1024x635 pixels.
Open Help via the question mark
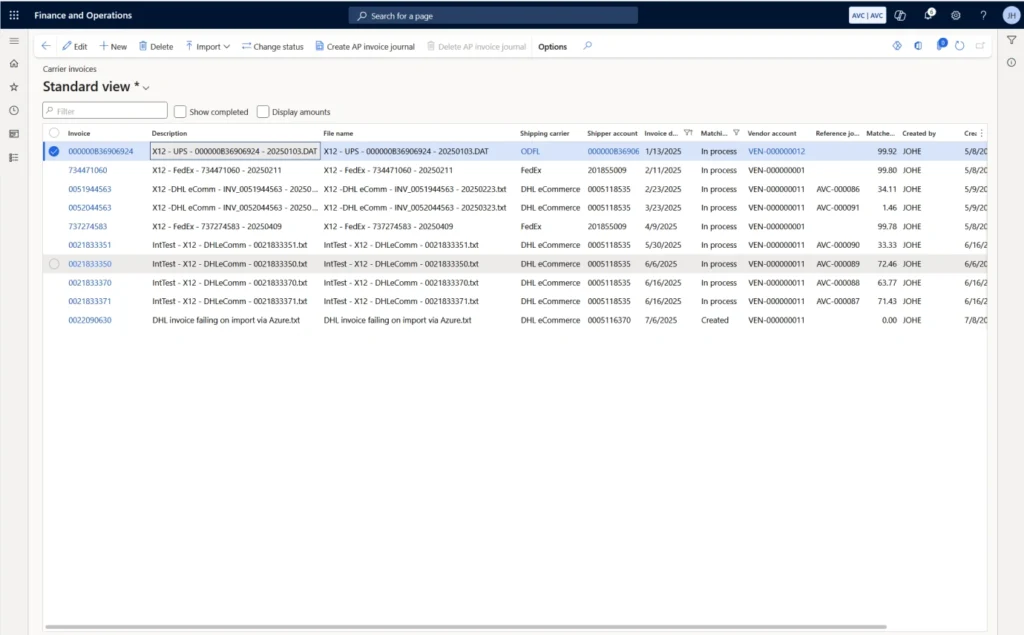(982, 14)
